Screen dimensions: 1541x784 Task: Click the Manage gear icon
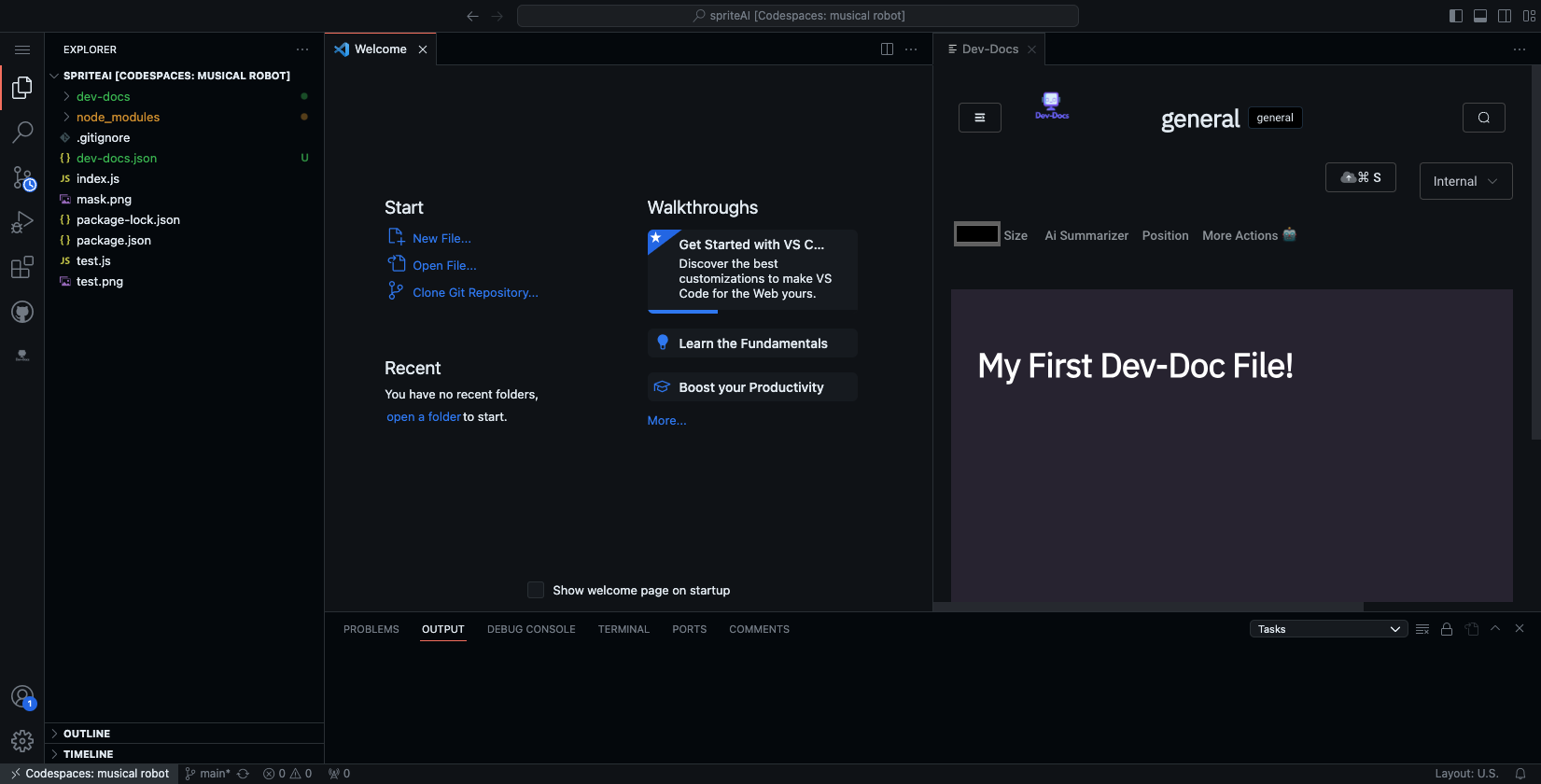tap(22, 741)
